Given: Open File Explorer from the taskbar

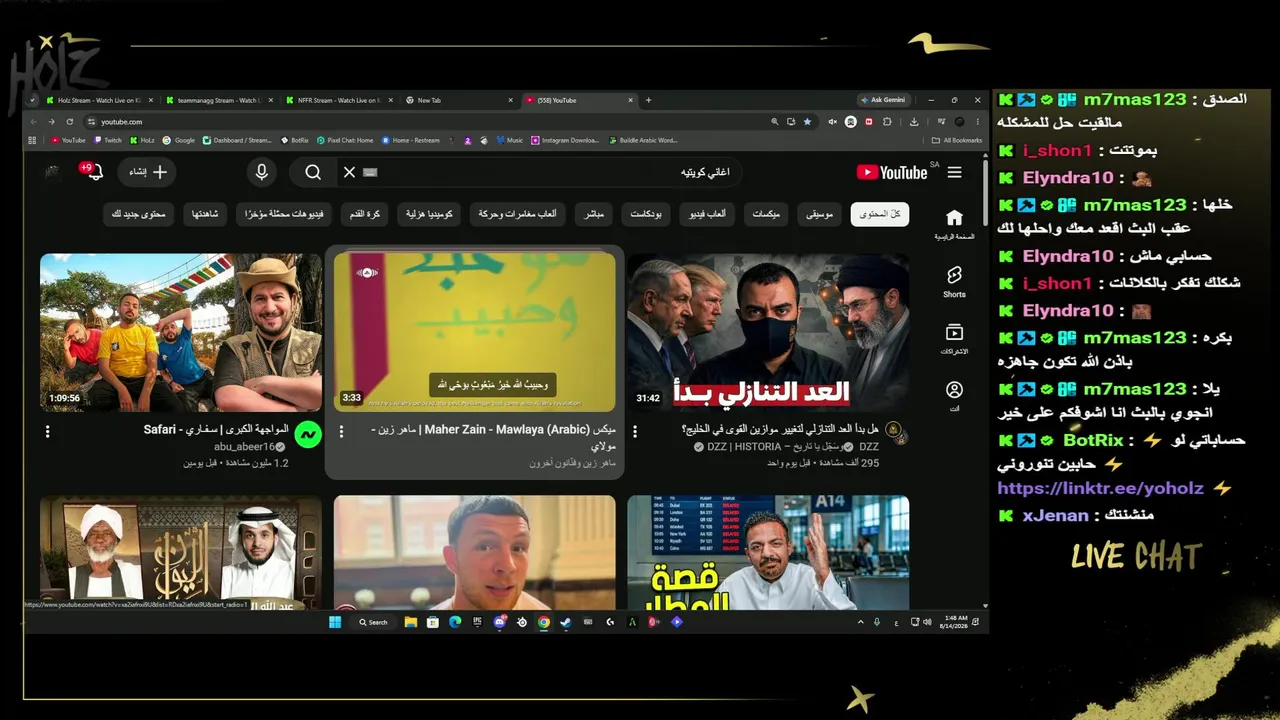Looking at the screenshot, I should pos(410,622).
